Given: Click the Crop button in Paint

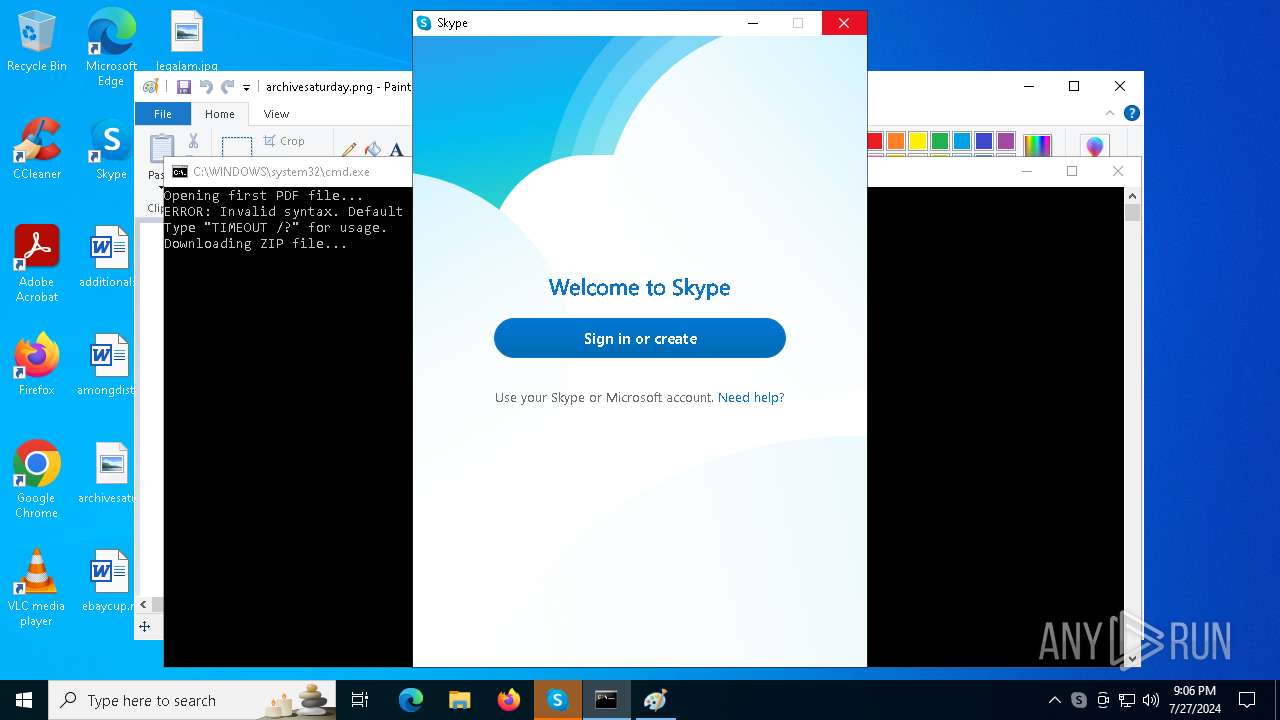Looking at the screenshot, I should point(284,141).
